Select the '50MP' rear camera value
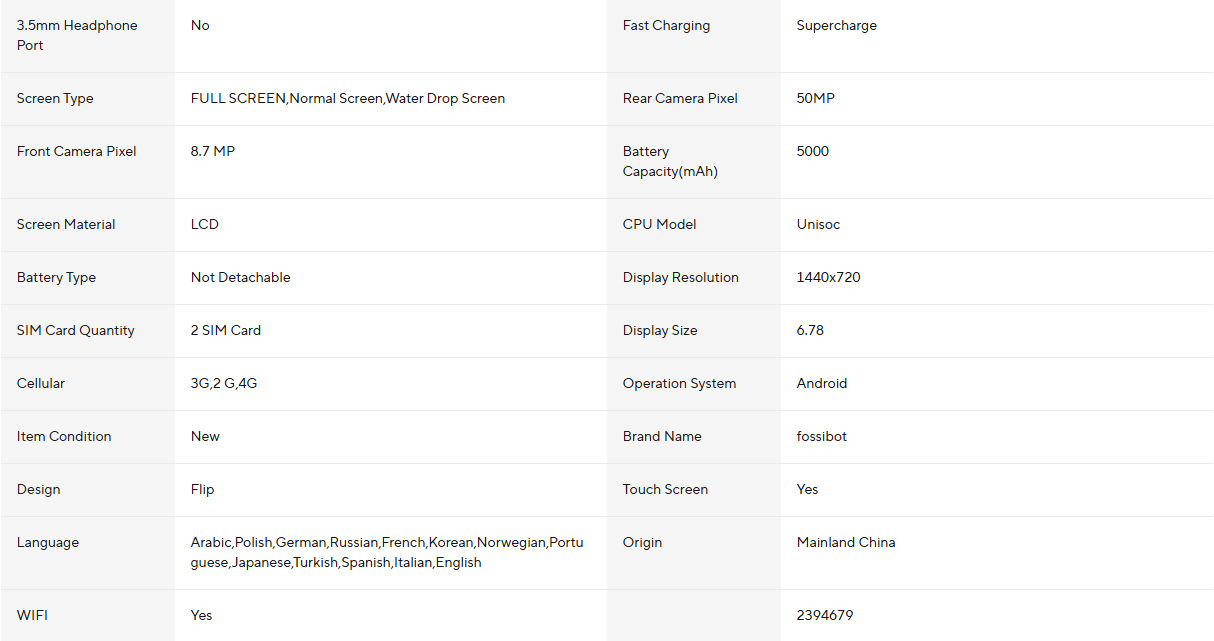Viewport: 1214px width, 641px height. (815, 98)
